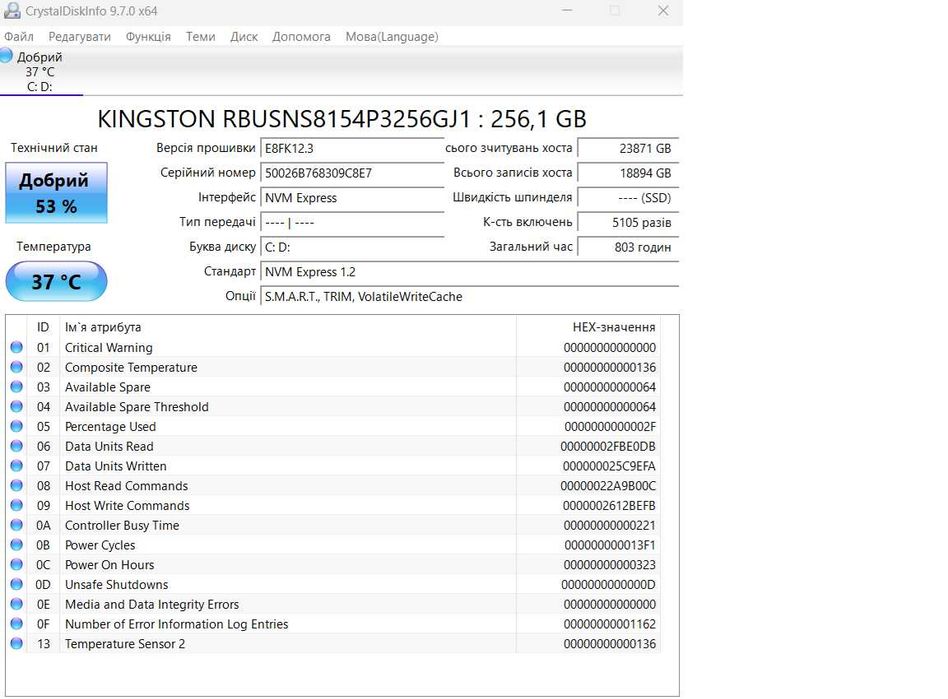Screen dimensions: 948x699
Task: Click the serial number field 50026B768309C8E7
Action: click(x=352, y=174)
